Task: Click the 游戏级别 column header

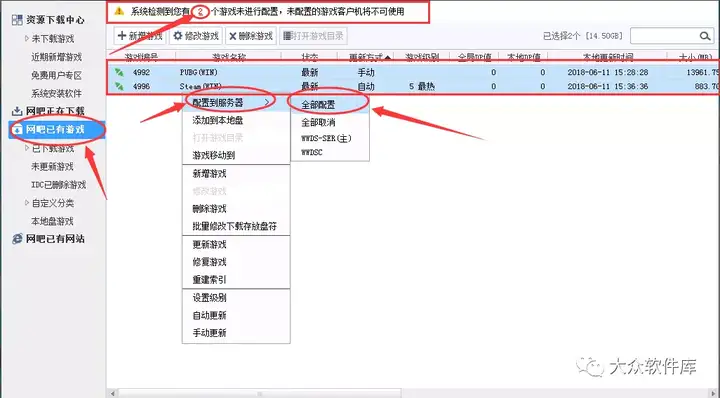Action: coord(422,57)
